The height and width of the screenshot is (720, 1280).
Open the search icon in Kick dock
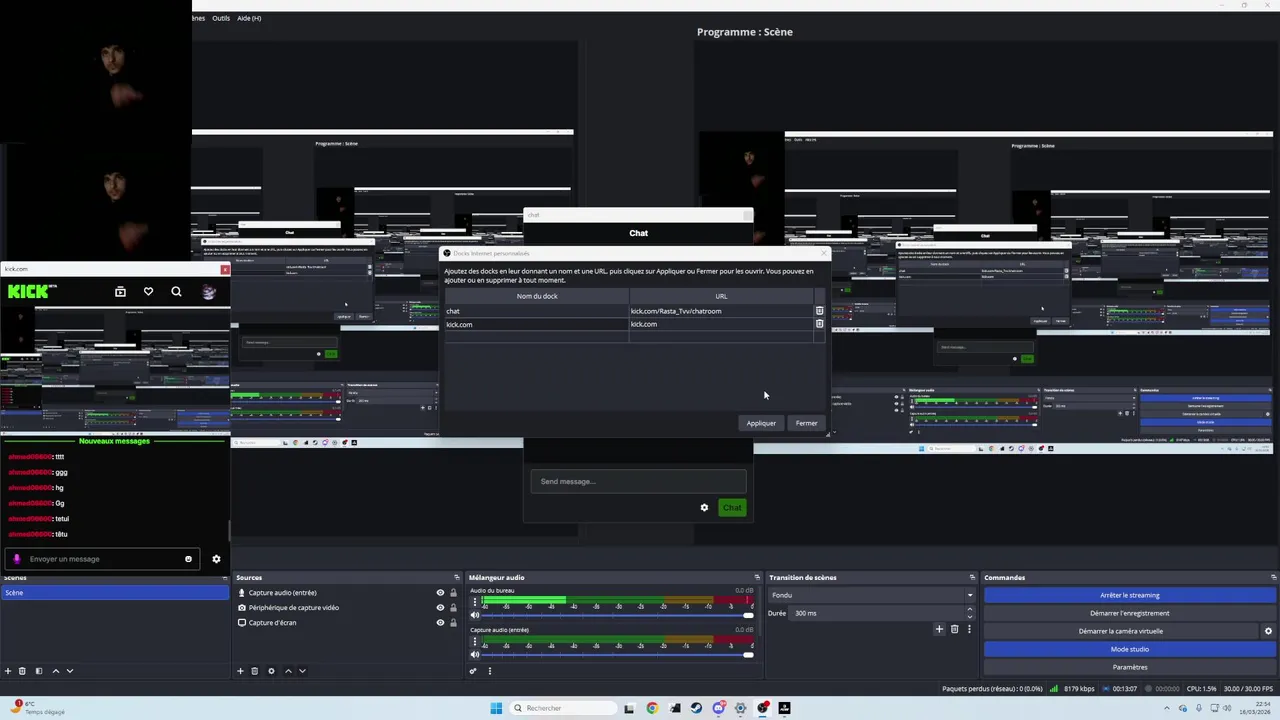[176, 291]
